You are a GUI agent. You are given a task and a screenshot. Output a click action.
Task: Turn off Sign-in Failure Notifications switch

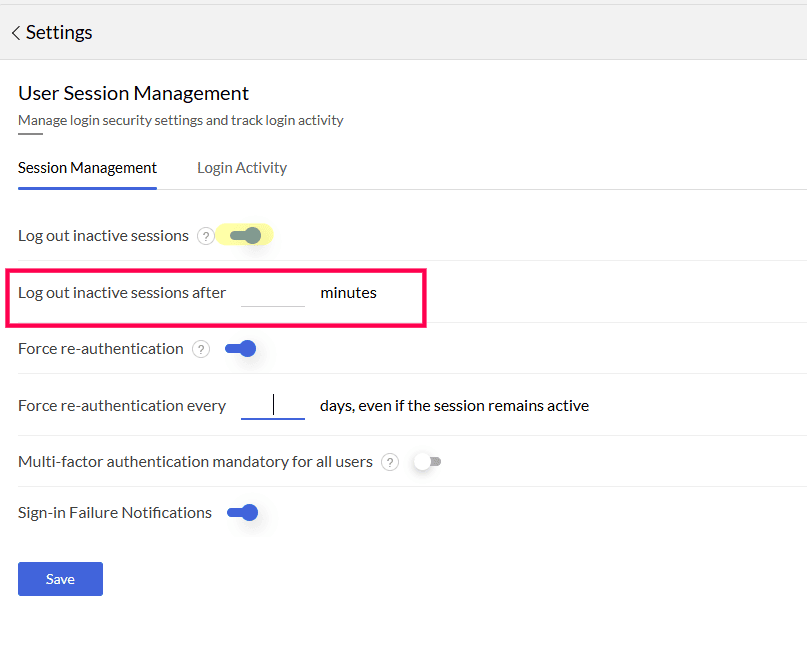click(242, 513)
